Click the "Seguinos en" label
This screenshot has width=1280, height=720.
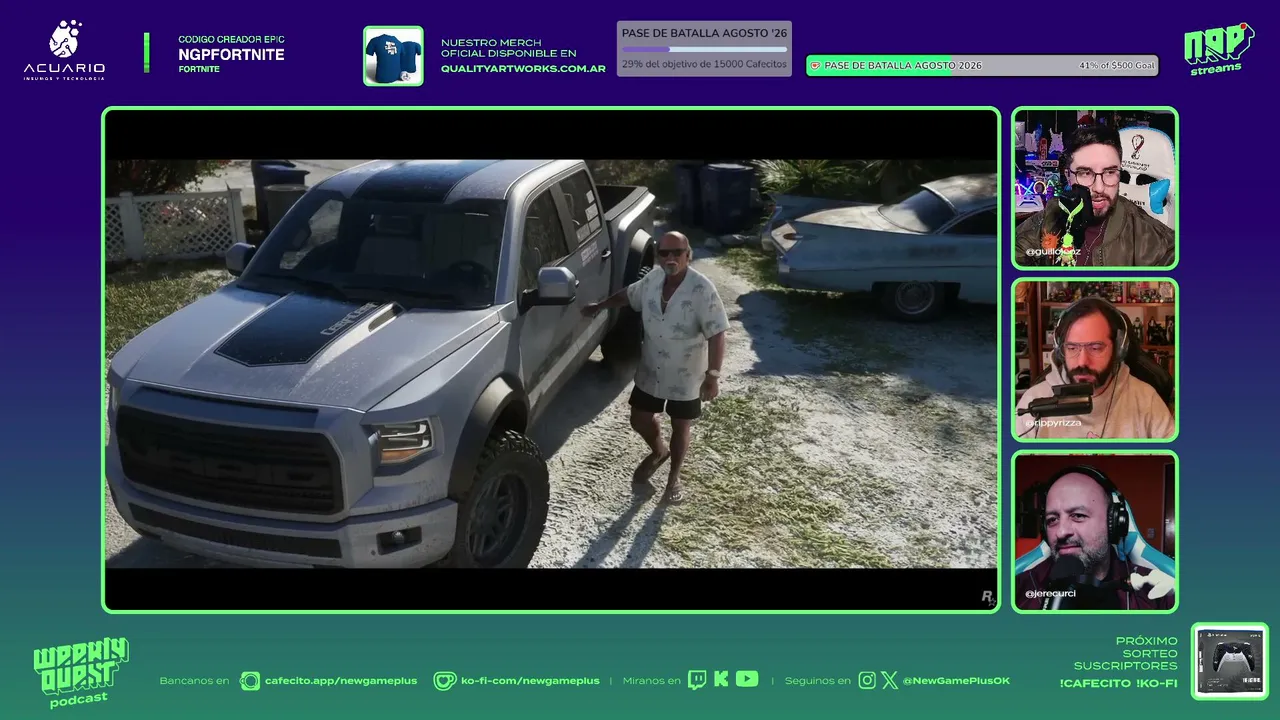point(818,681)
